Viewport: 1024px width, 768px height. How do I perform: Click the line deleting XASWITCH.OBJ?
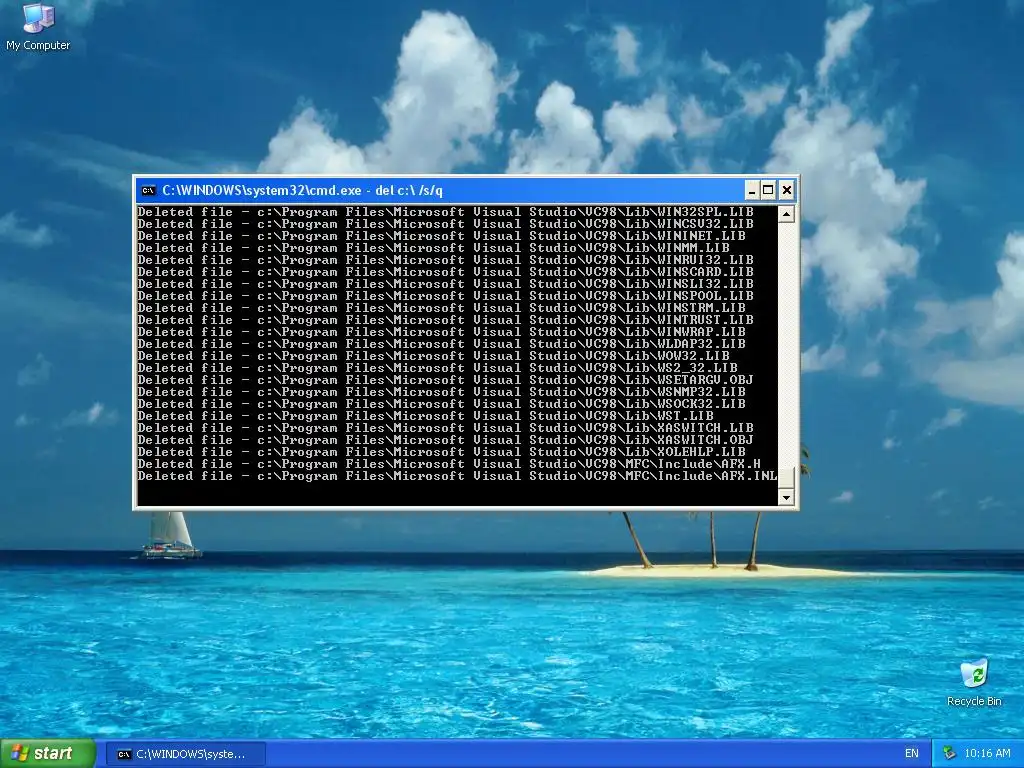click(x=445, y=440)
